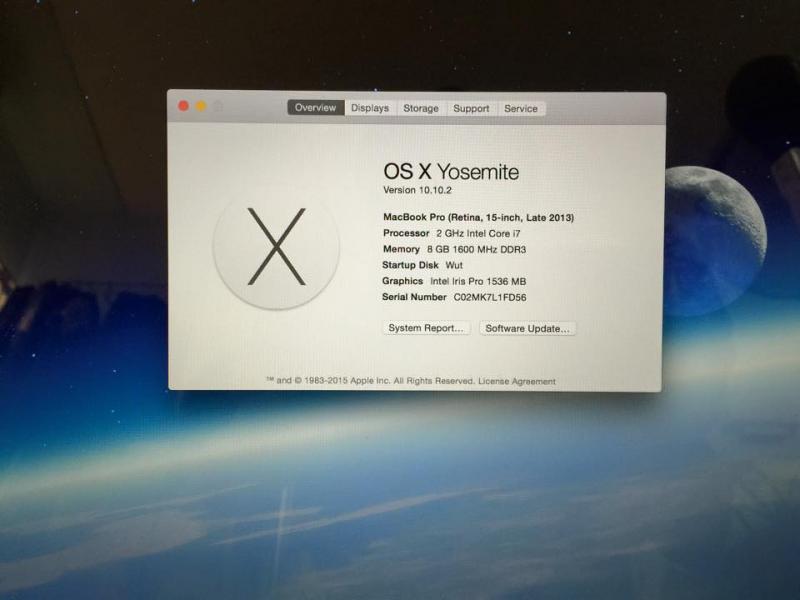Go to the Support tab
The width and height of the screenshot is (800, 600).
471,108
